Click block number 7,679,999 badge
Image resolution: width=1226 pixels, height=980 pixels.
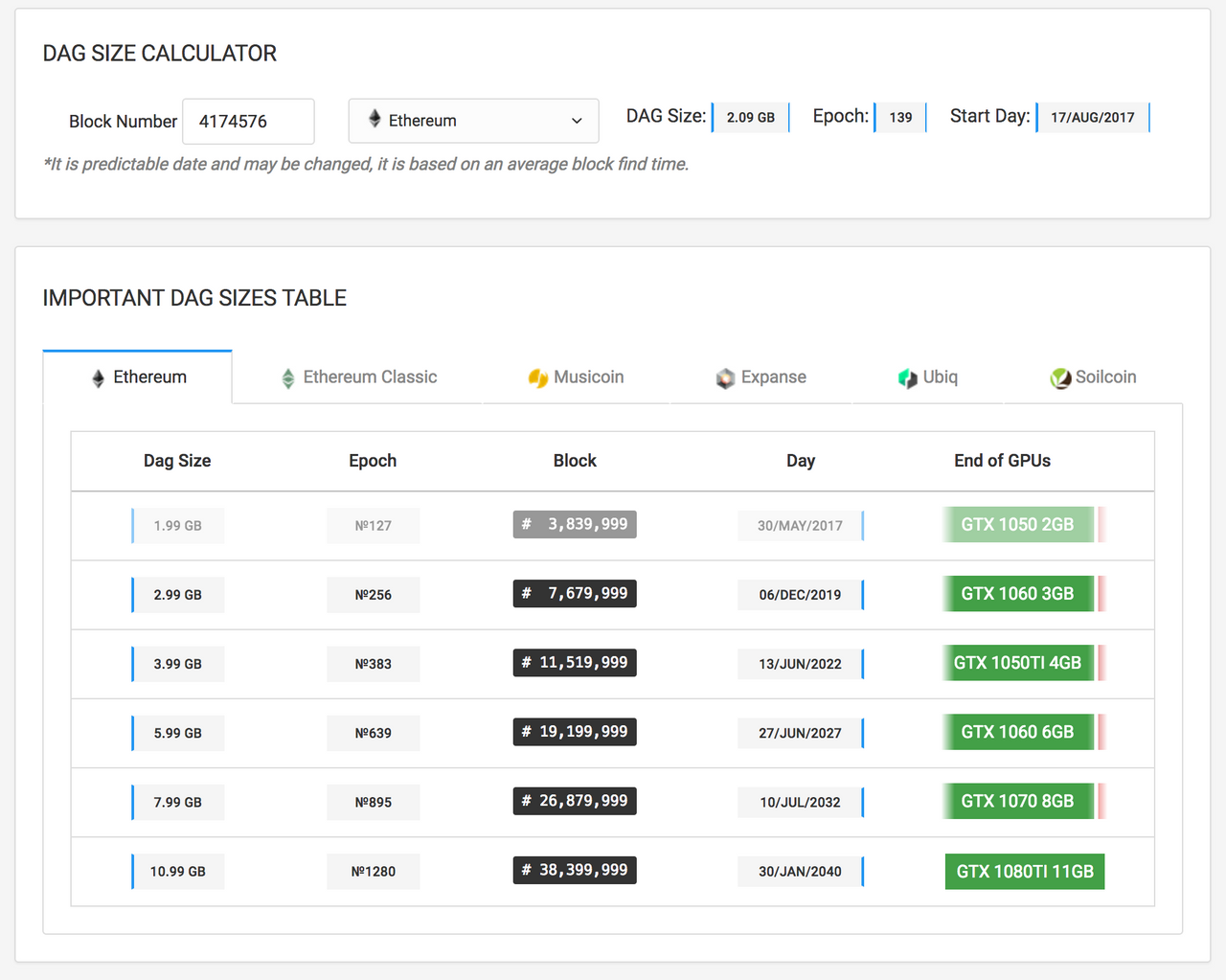point(575,594)
